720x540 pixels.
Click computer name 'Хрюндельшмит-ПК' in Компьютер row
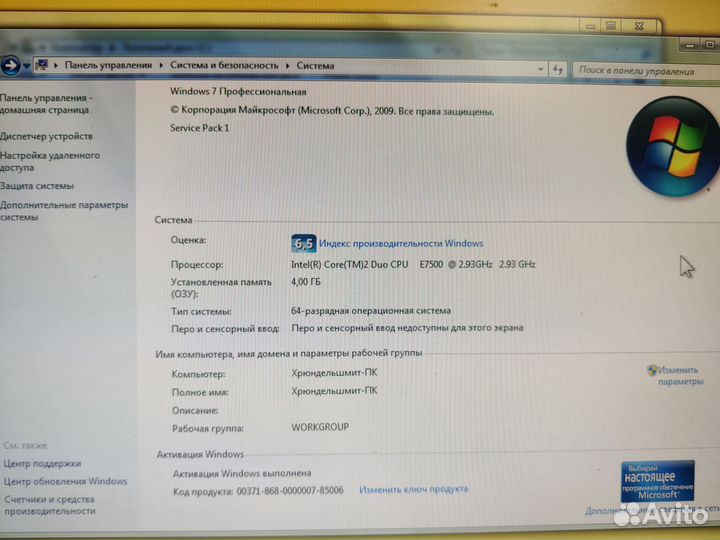tap(334, 372)
